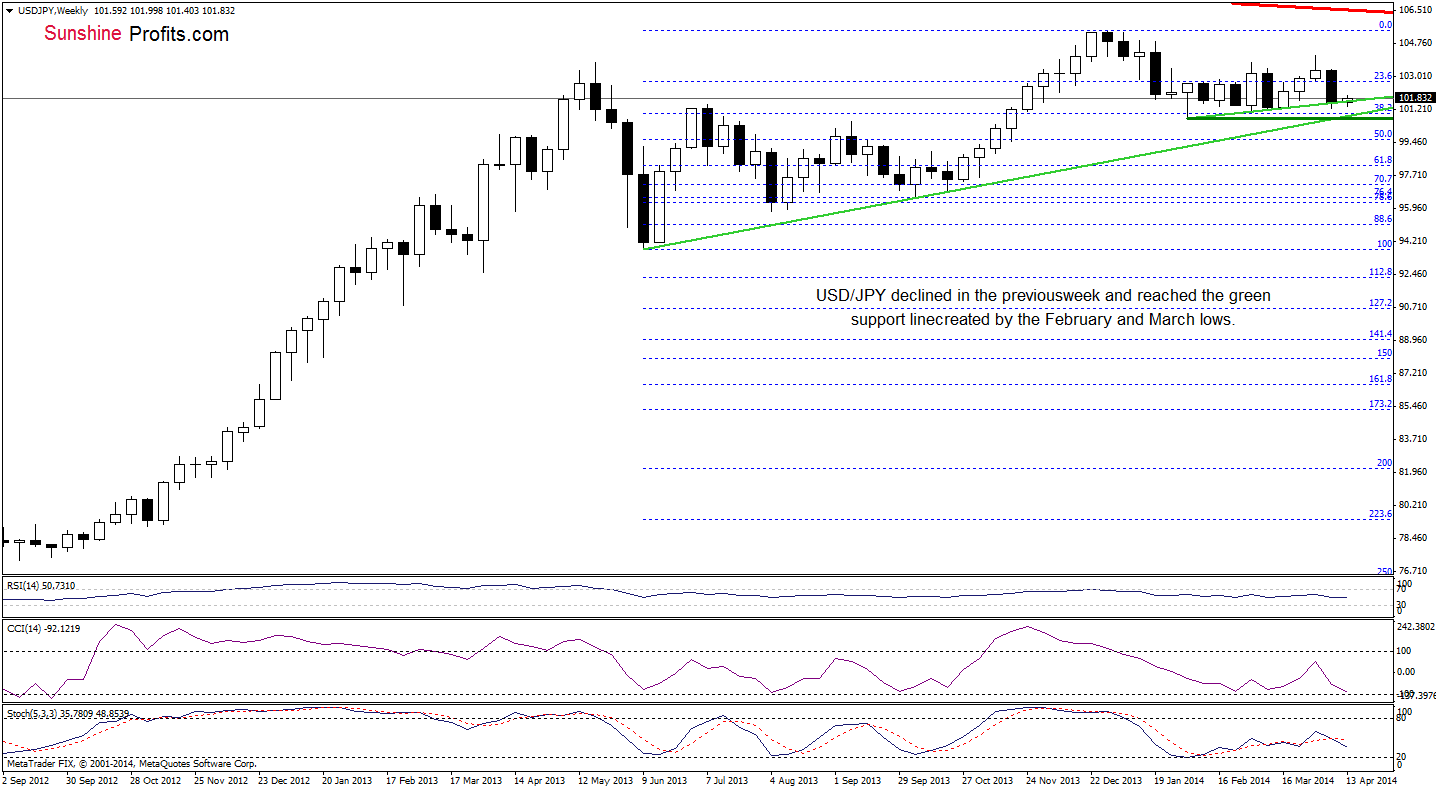Click the Fibonacci 23.6 level label

1384,76
